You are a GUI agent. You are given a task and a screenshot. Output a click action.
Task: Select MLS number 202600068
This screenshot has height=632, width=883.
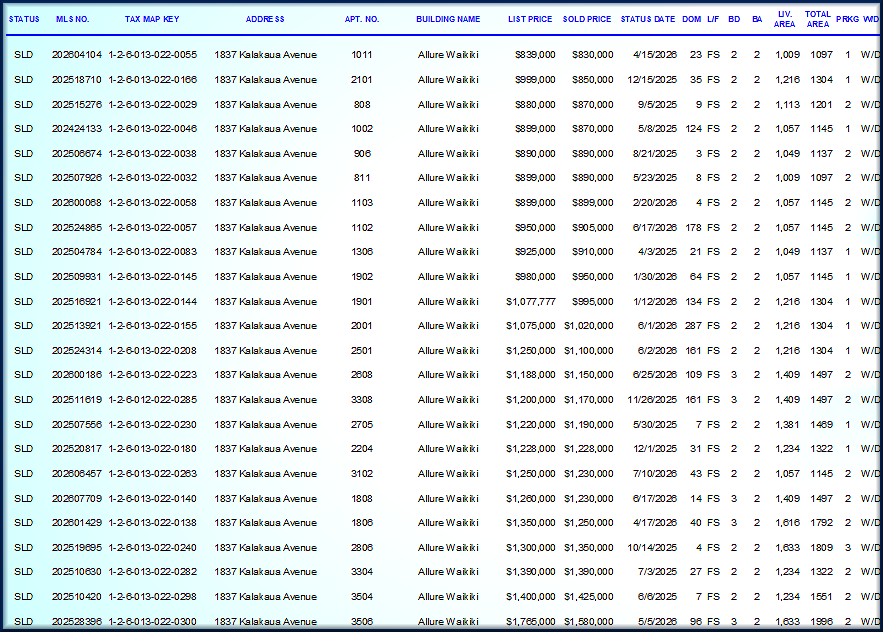point(77,202)
